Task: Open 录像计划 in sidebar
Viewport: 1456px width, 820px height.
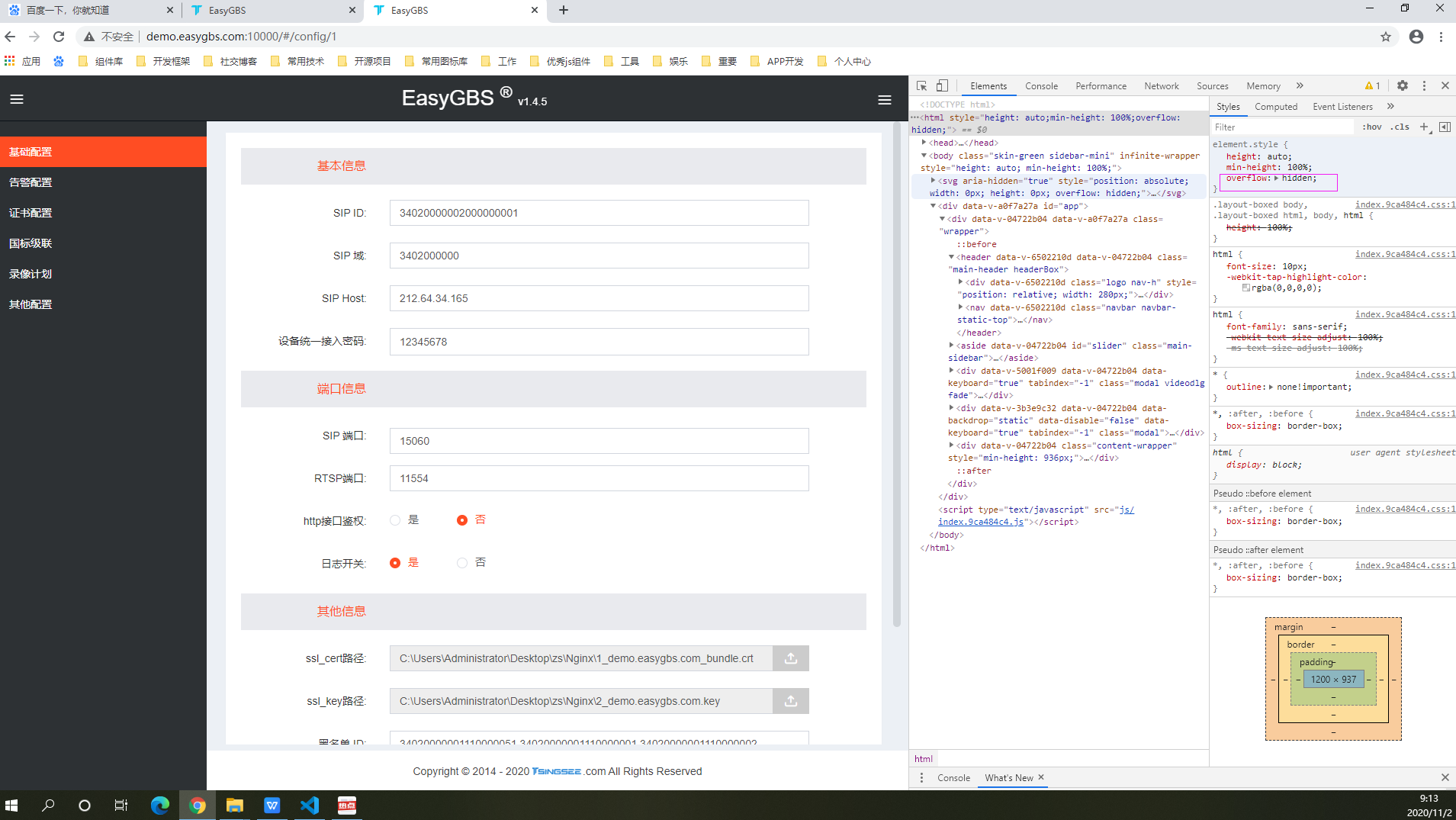Action: (x=103, y=274)
